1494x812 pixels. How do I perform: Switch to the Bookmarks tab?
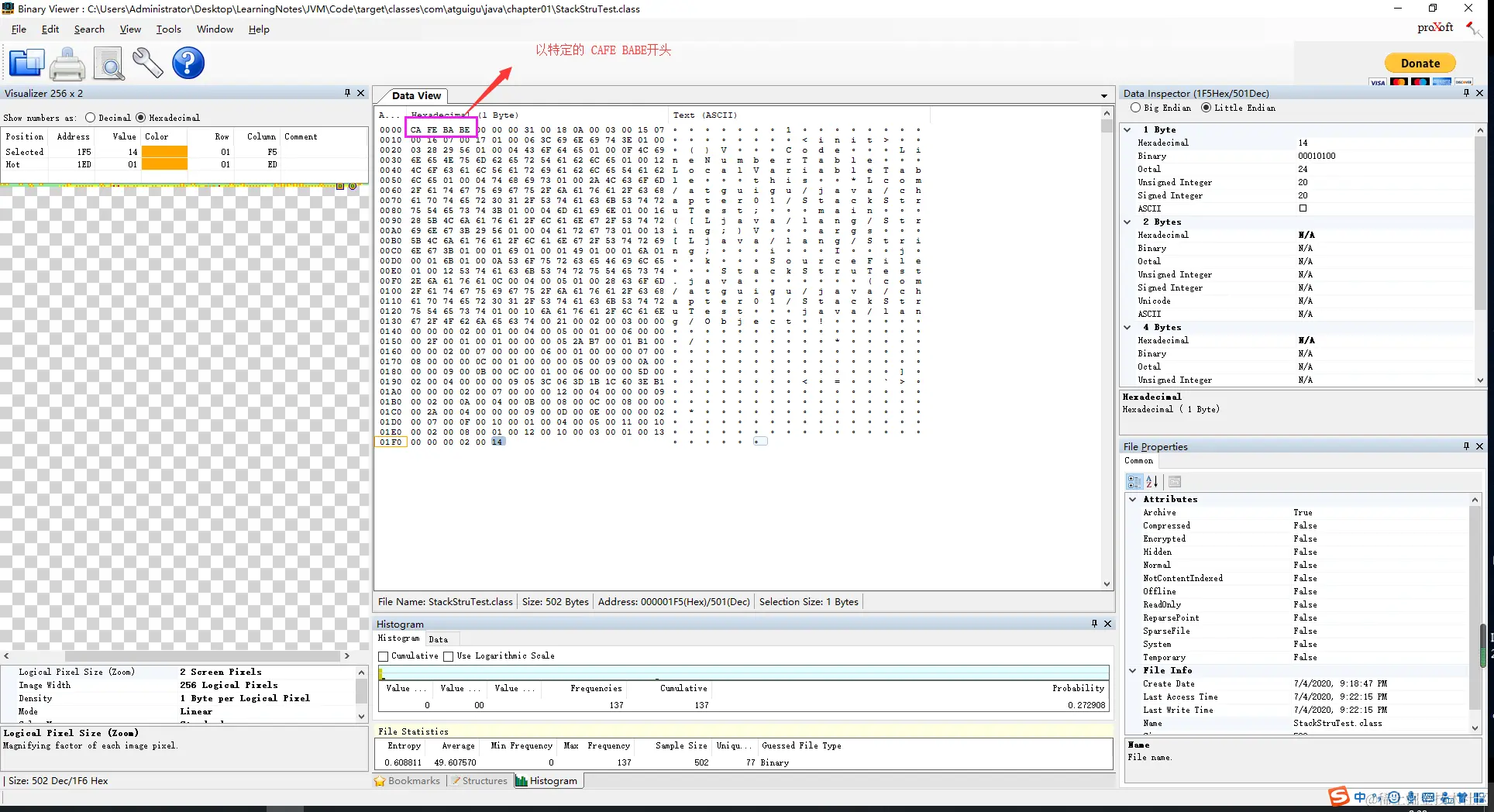pos(408,781)
